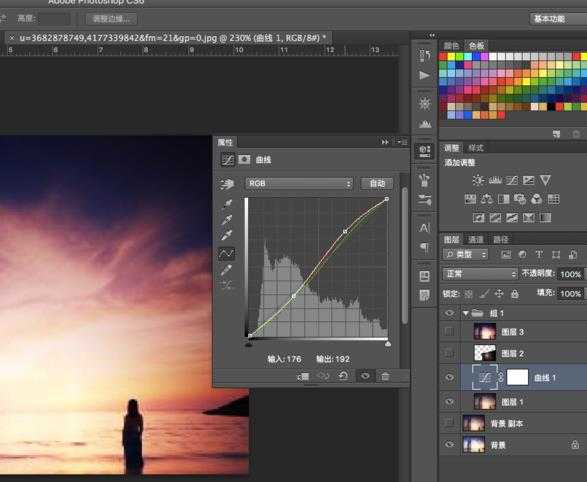Image resolution: width=587 pixels, height=482 pixels.
Task: Choose the edit-points curve tool
Action: (227, 254)
